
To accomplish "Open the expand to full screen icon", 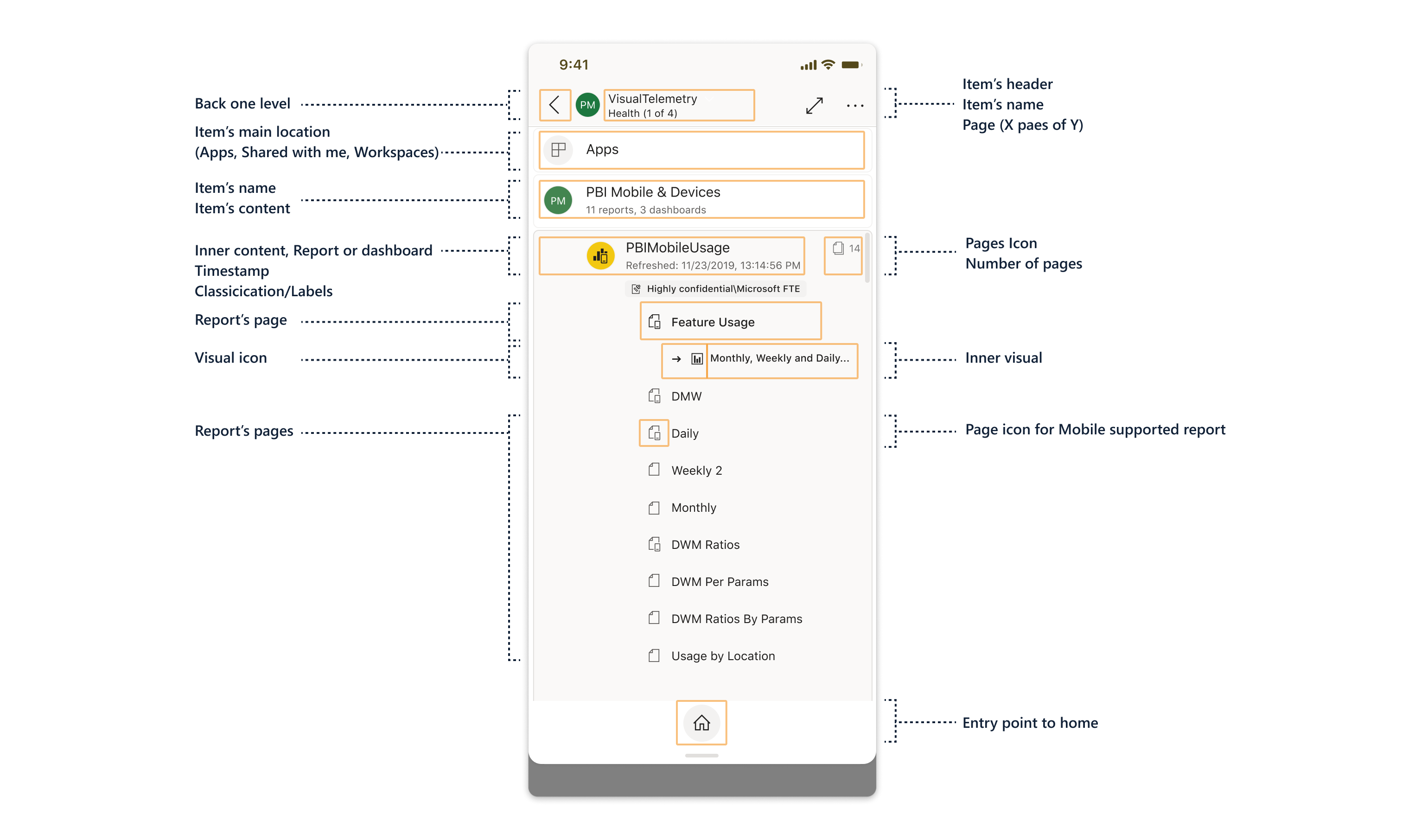I will [815, 105].
